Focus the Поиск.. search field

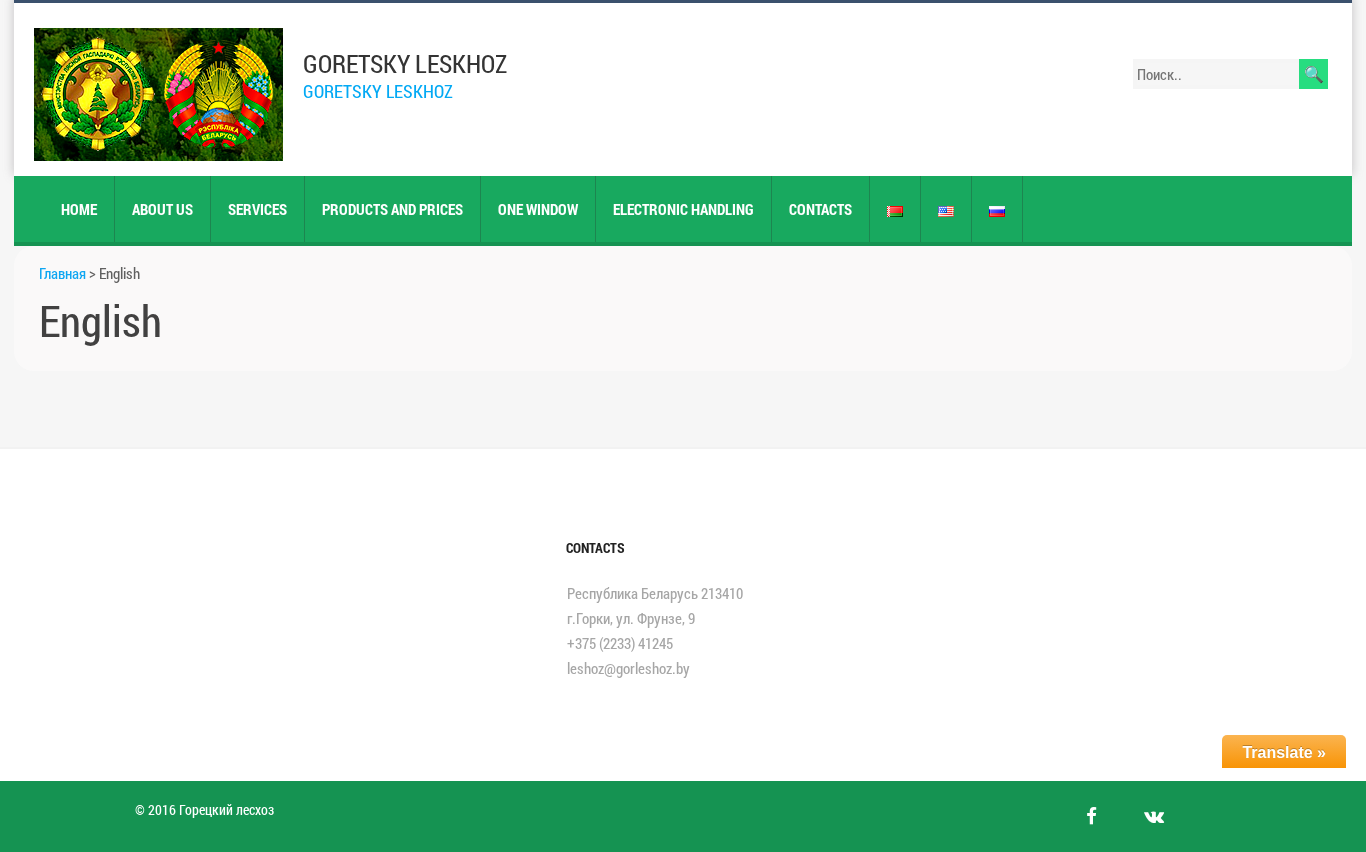[x=1216, y=74]
